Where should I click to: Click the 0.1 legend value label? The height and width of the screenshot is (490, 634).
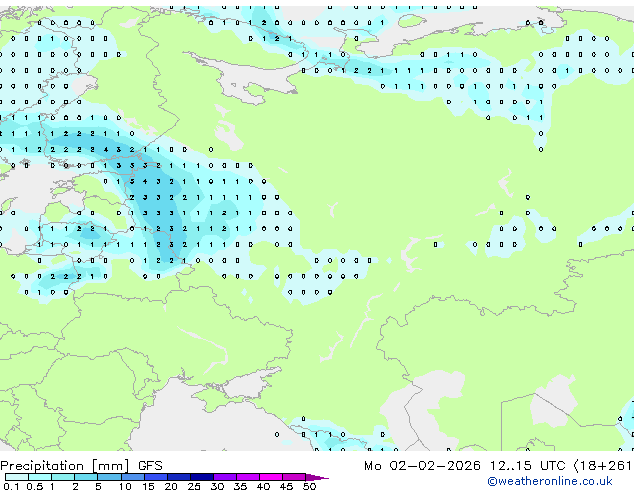(11, 486)
